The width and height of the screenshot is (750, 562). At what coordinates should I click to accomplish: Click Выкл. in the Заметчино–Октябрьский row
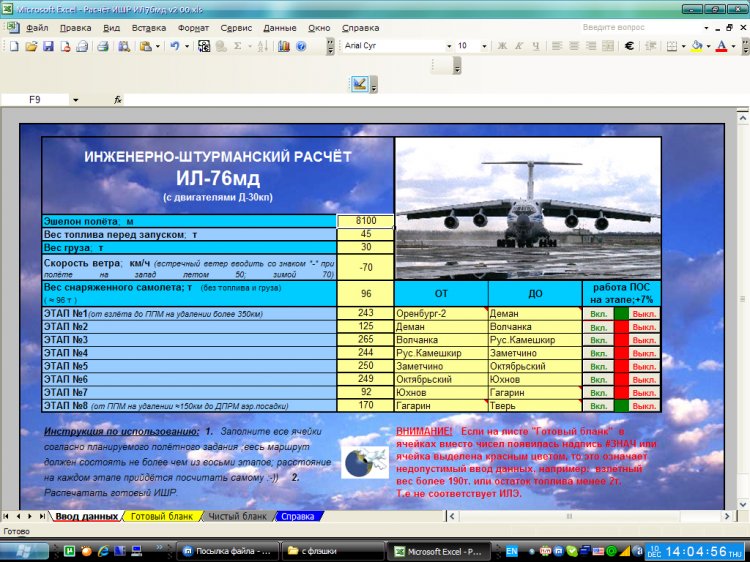pyautogui.click(x=644, y=366)
